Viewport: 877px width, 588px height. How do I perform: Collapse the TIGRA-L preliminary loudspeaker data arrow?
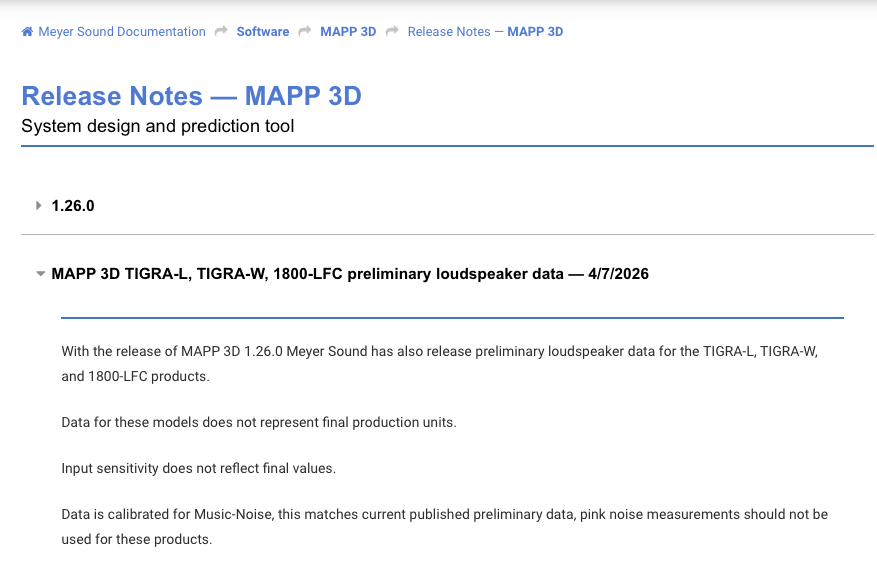(x=40, y=274)
